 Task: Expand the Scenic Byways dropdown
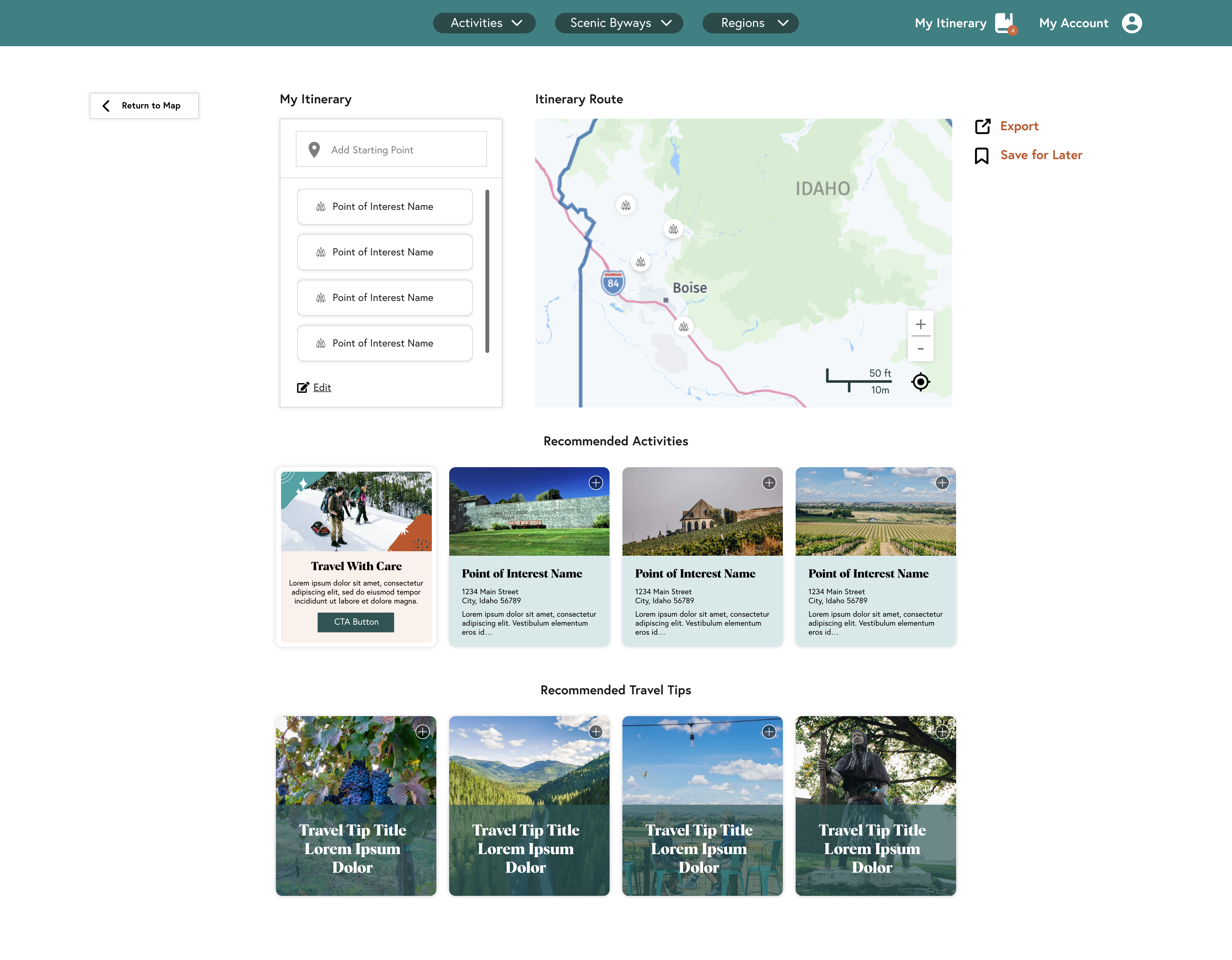pyautogui.click(x=619, y=23)
